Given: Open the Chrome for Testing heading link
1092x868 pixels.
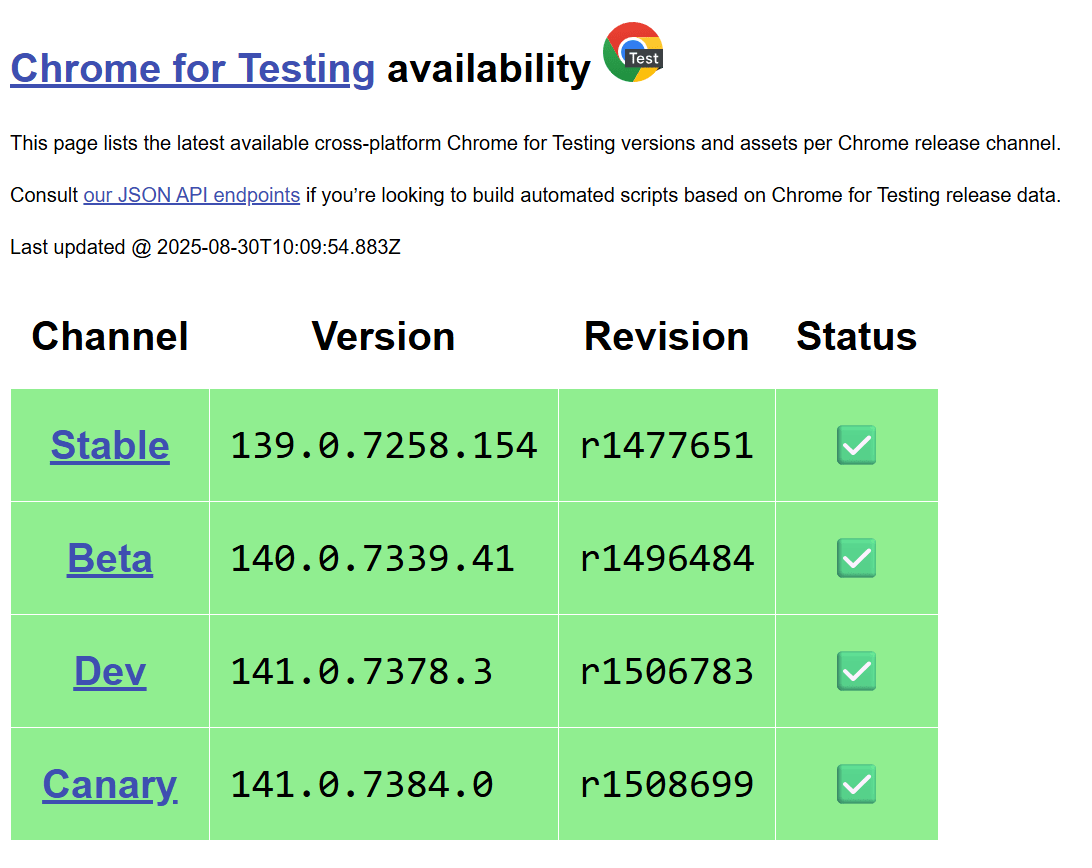Looking at the screenshot, I should (x=192, y=69).
